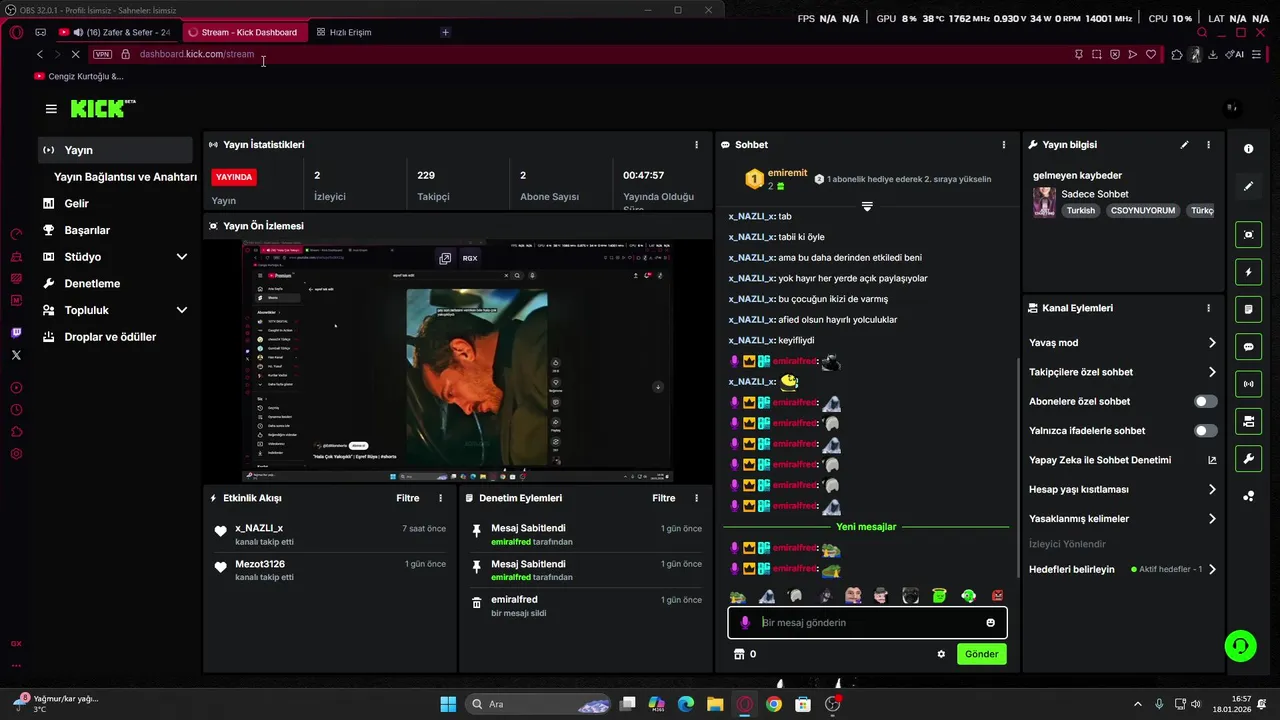Open Windows Start button on taskbar
This screenshot has width=1280, height=720.
coord(448,704)
